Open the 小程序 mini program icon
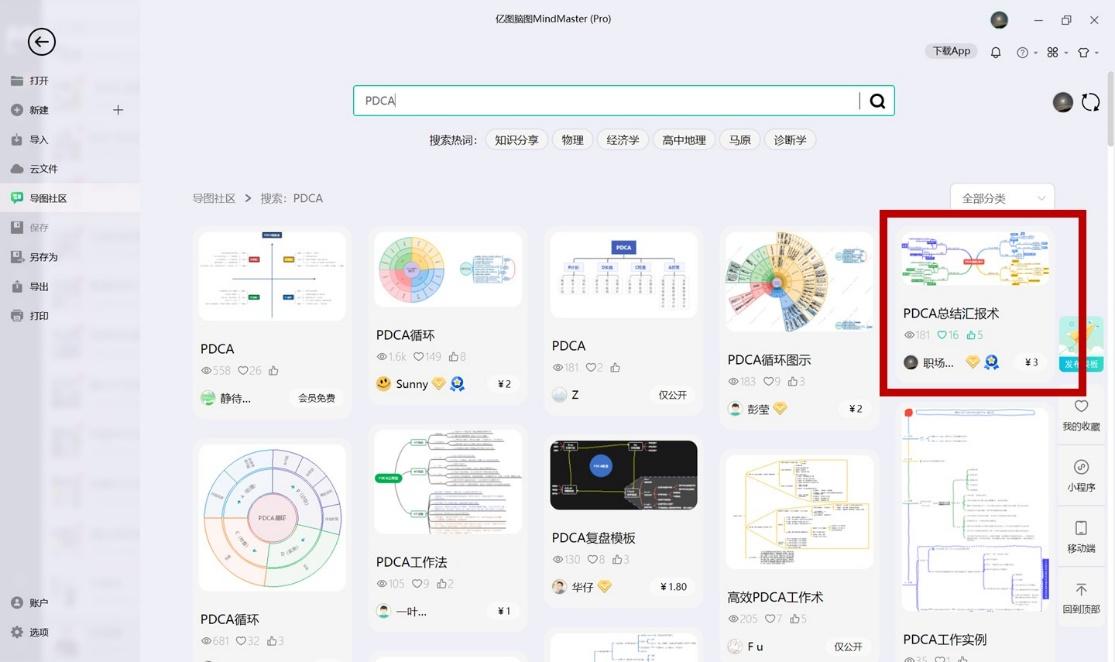The height and width of the screenshot is (662, 1115). point(1081,467)
